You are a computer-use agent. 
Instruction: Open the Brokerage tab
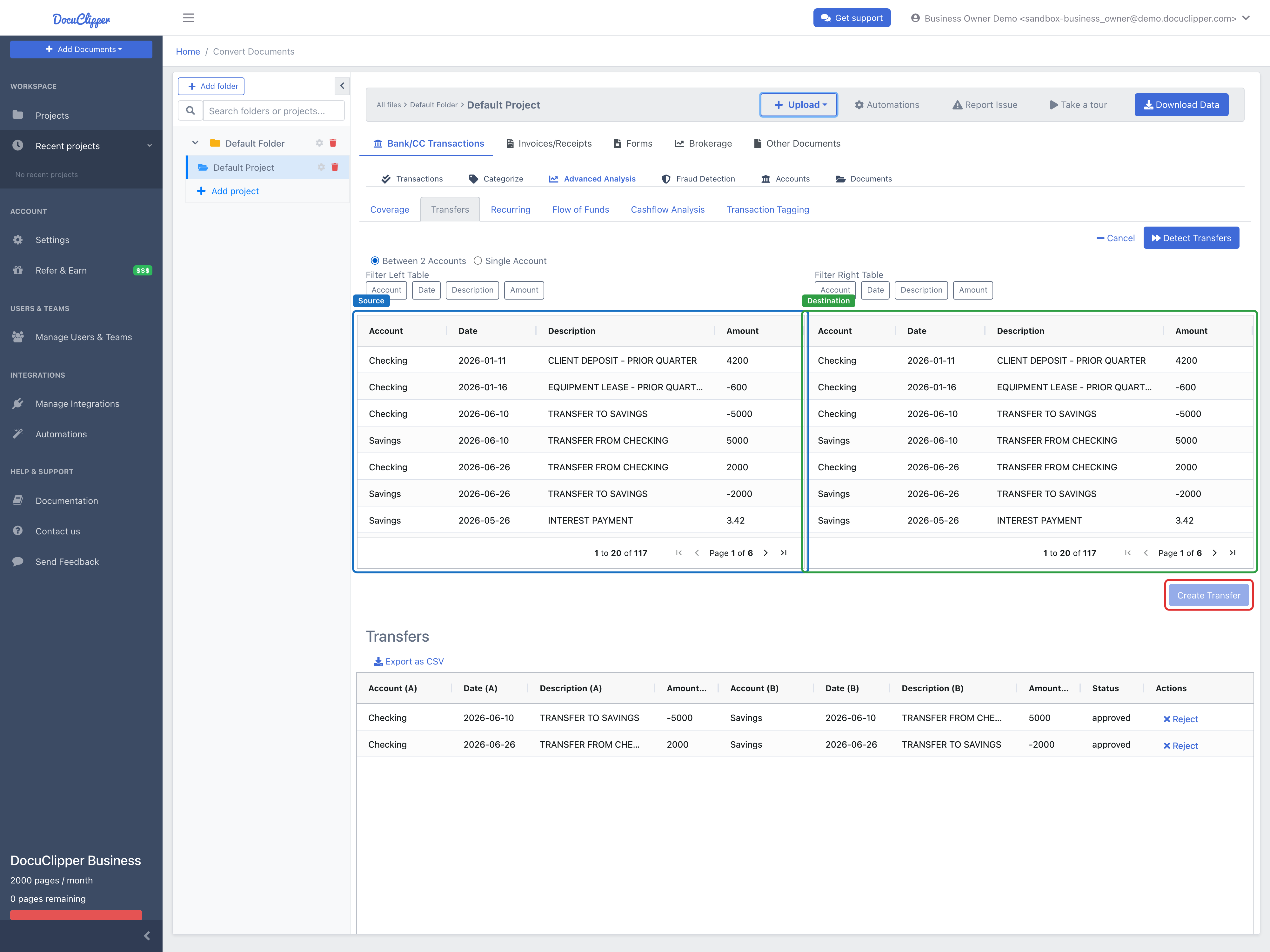tap(703, 143)
